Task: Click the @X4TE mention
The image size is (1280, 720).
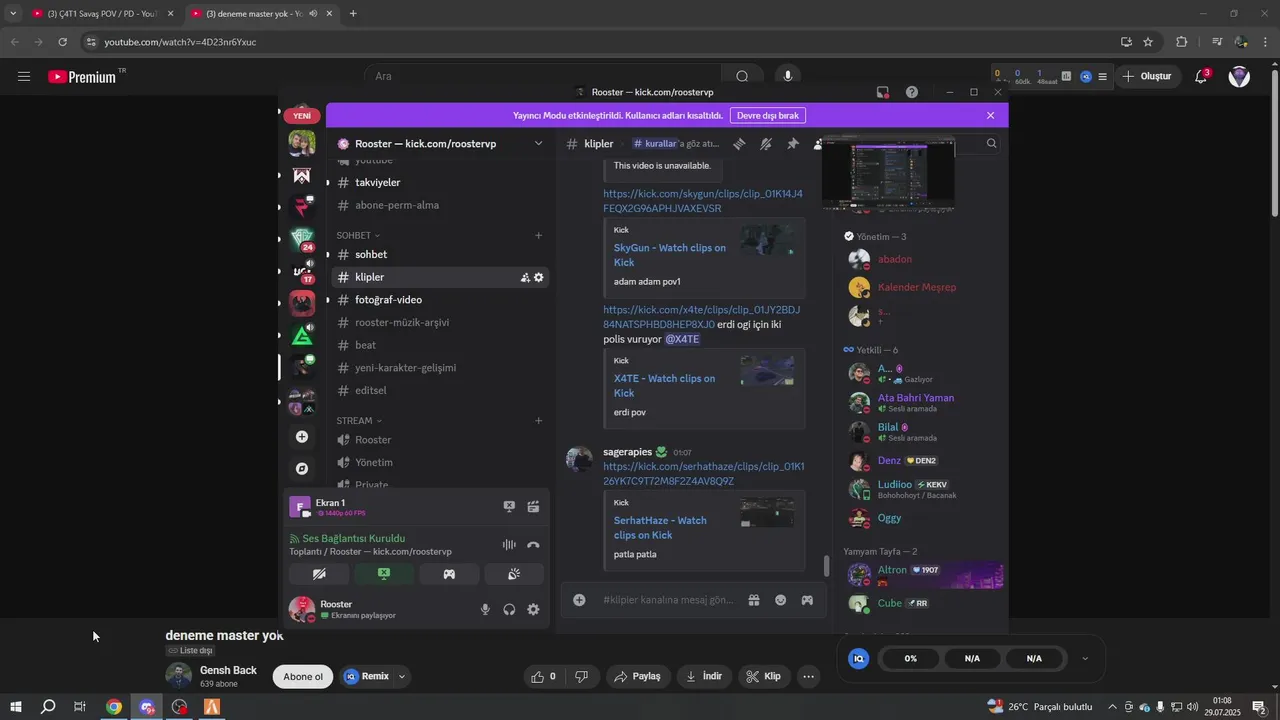Action: click(x=682, y=339)
